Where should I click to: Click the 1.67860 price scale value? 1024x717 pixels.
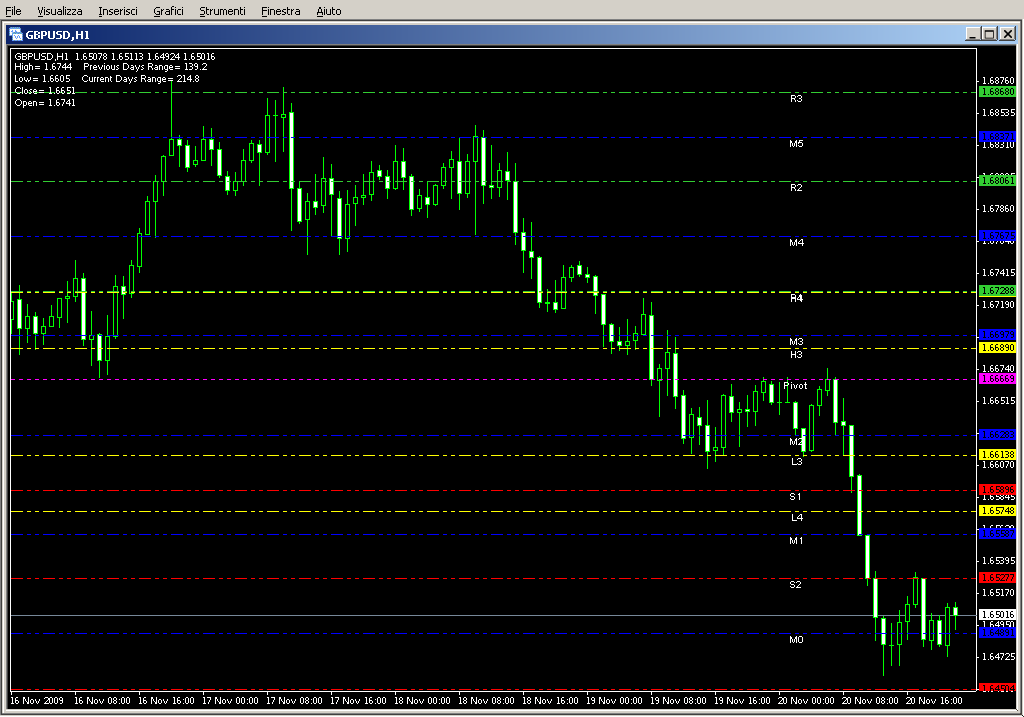pos(999,209)
